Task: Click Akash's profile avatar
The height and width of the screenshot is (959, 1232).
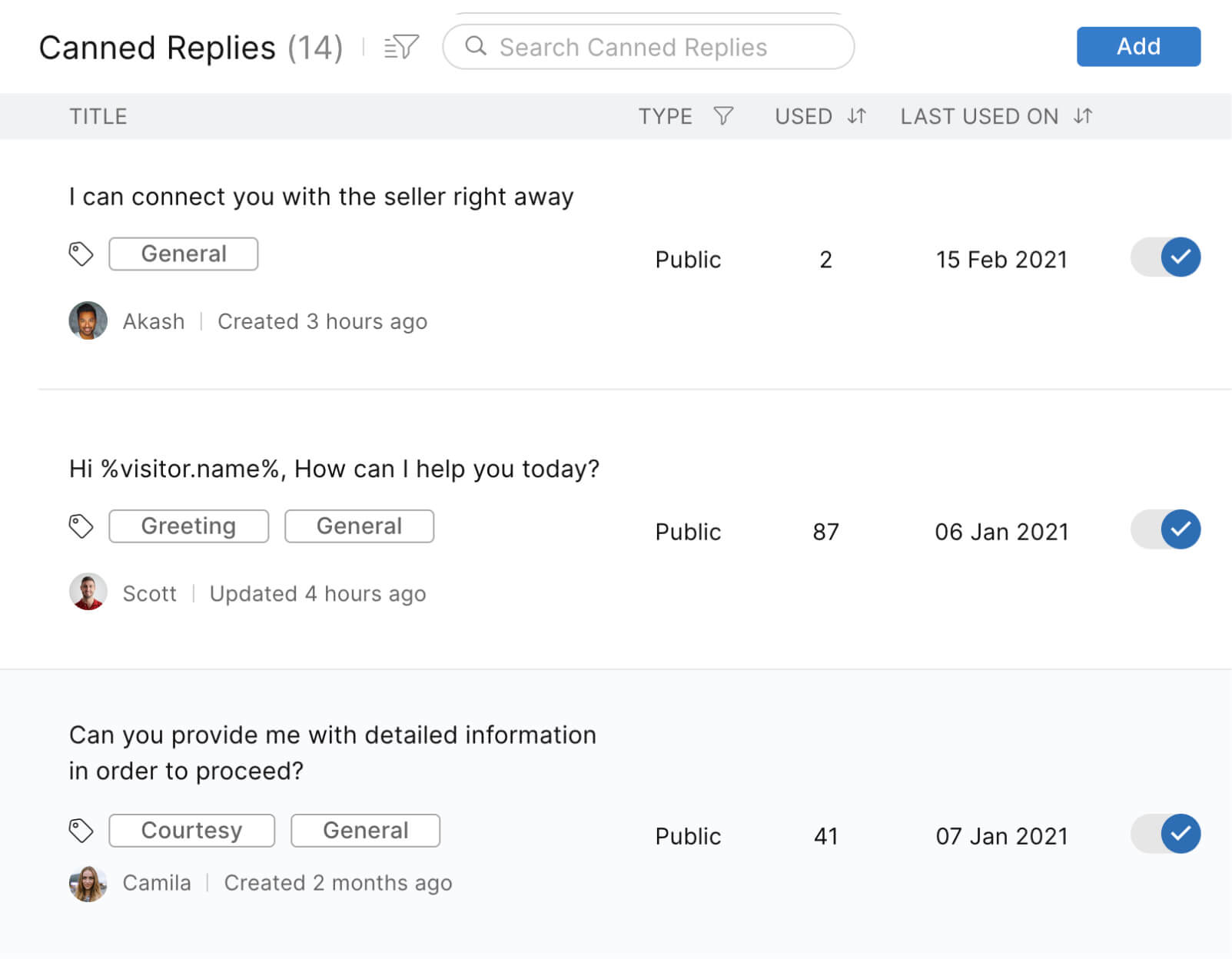Action: pyautogui.click(x=88, y=320)
